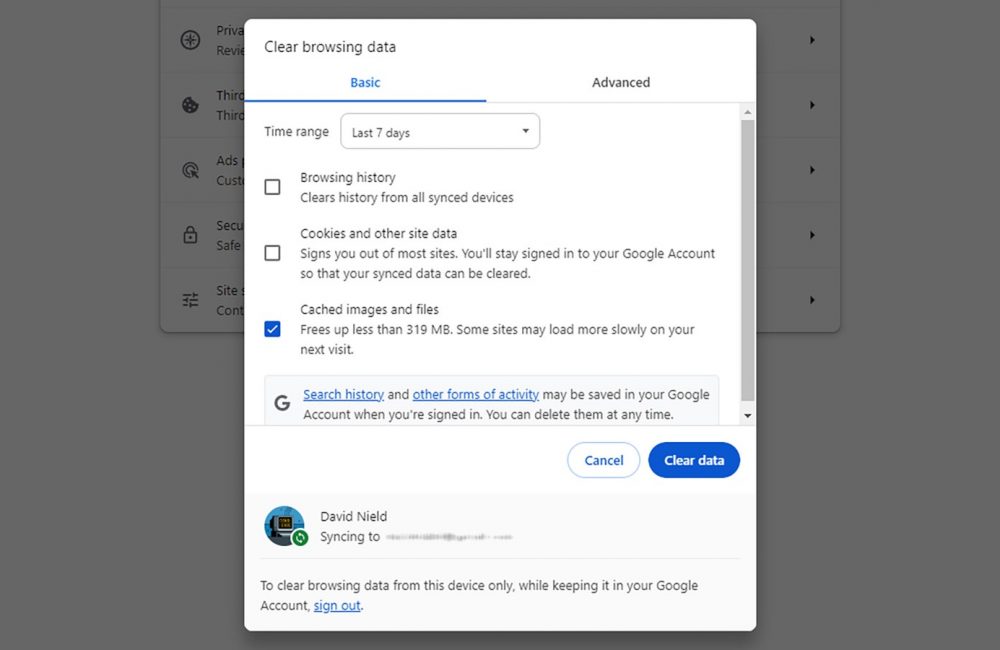Enable the Browsing history checkbox

(x=272, y=187)
